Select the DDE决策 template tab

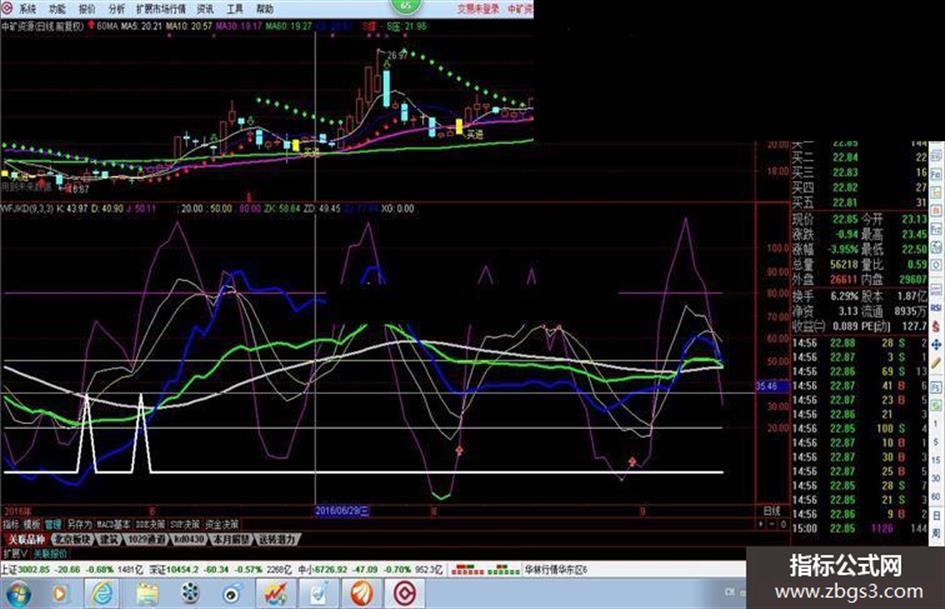pyautogui.click(x=150, y=525)
